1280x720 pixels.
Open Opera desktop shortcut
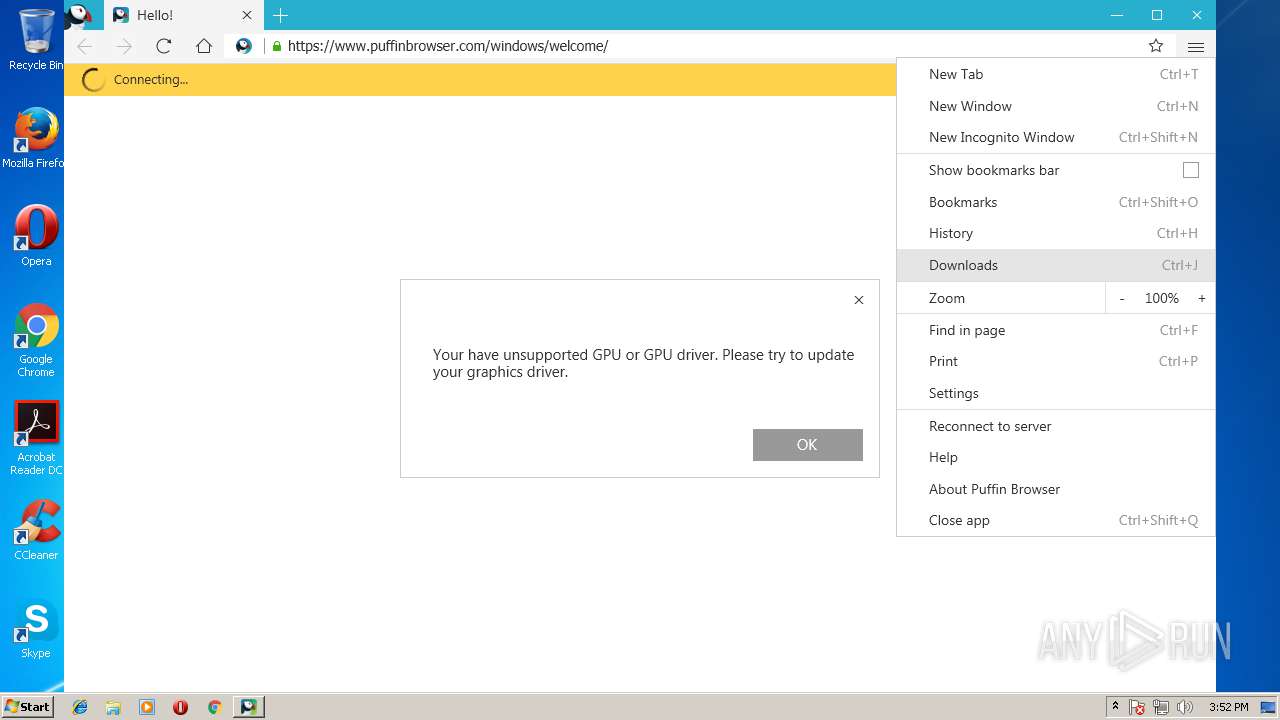[x=36, y=236]
